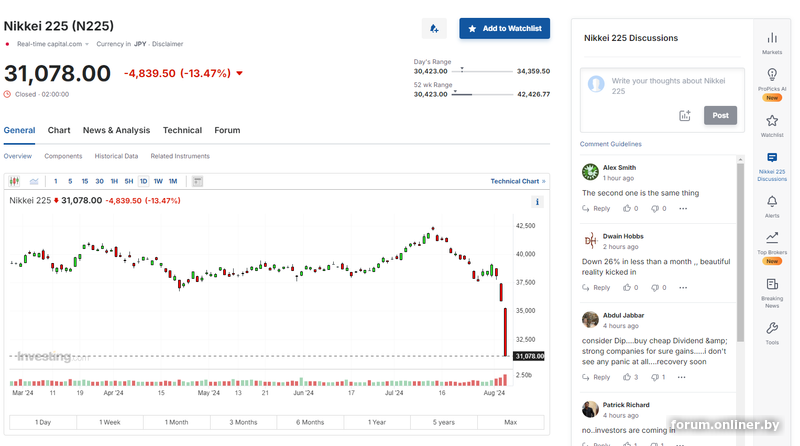Switch to area chart type icon
The image size is (800, 446).
(34, 181)
